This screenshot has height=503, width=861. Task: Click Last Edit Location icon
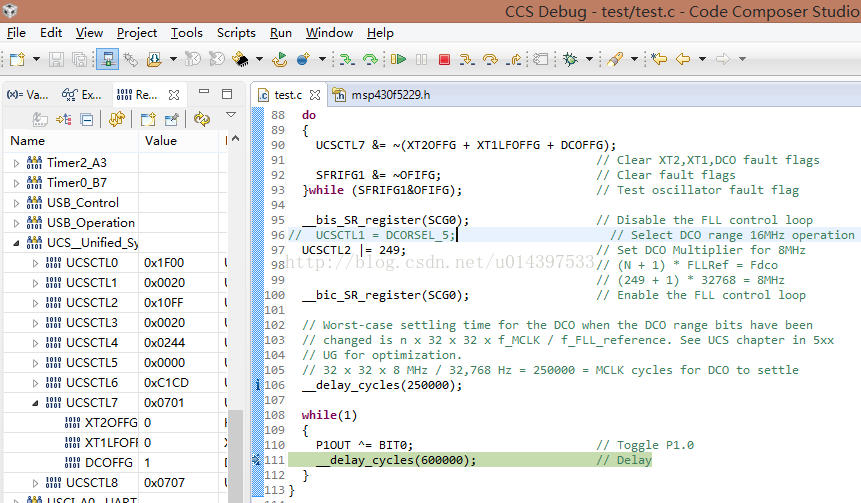point(659,60)
